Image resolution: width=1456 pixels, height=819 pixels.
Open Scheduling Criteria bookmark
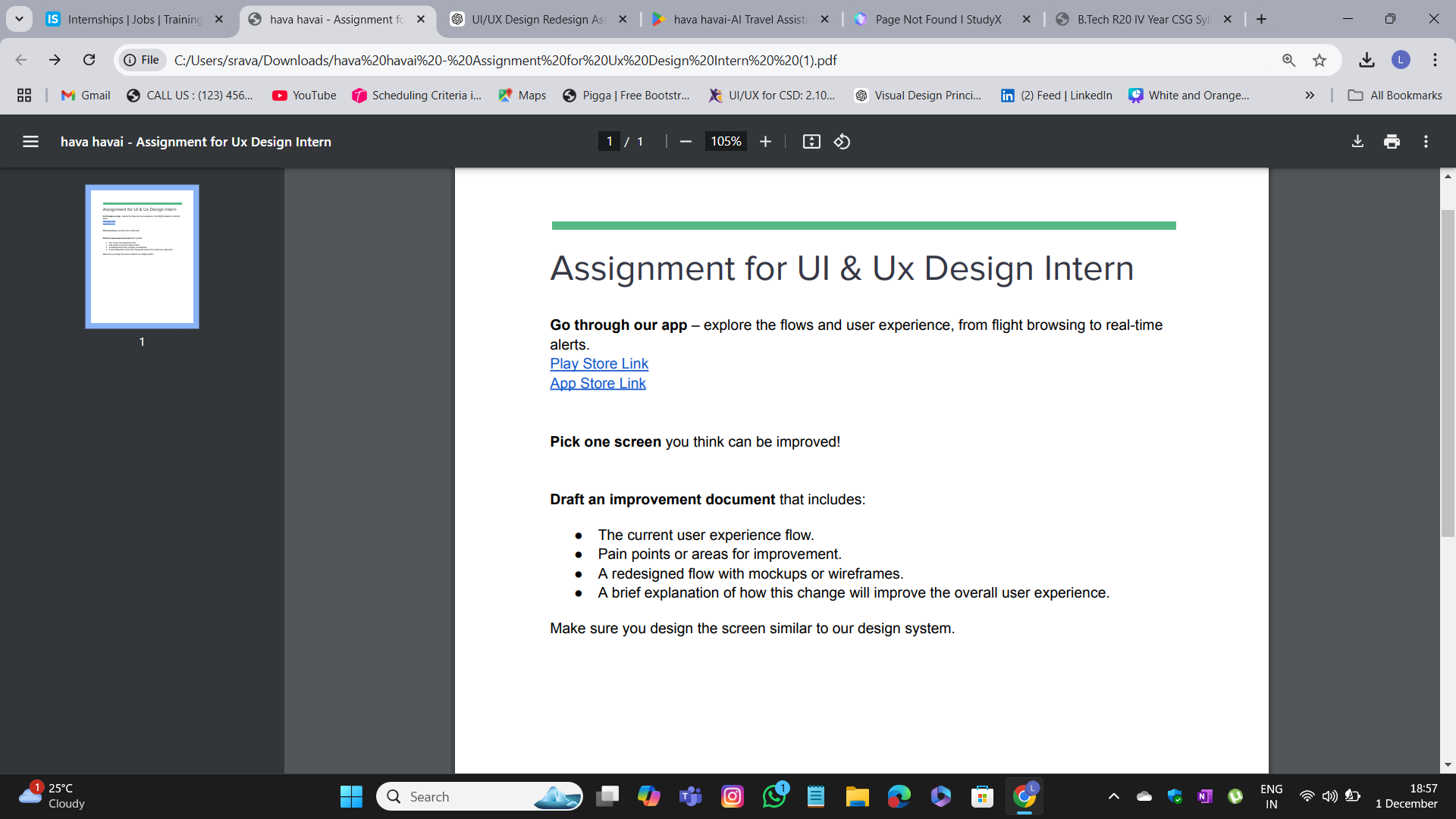tap(416, 95)
